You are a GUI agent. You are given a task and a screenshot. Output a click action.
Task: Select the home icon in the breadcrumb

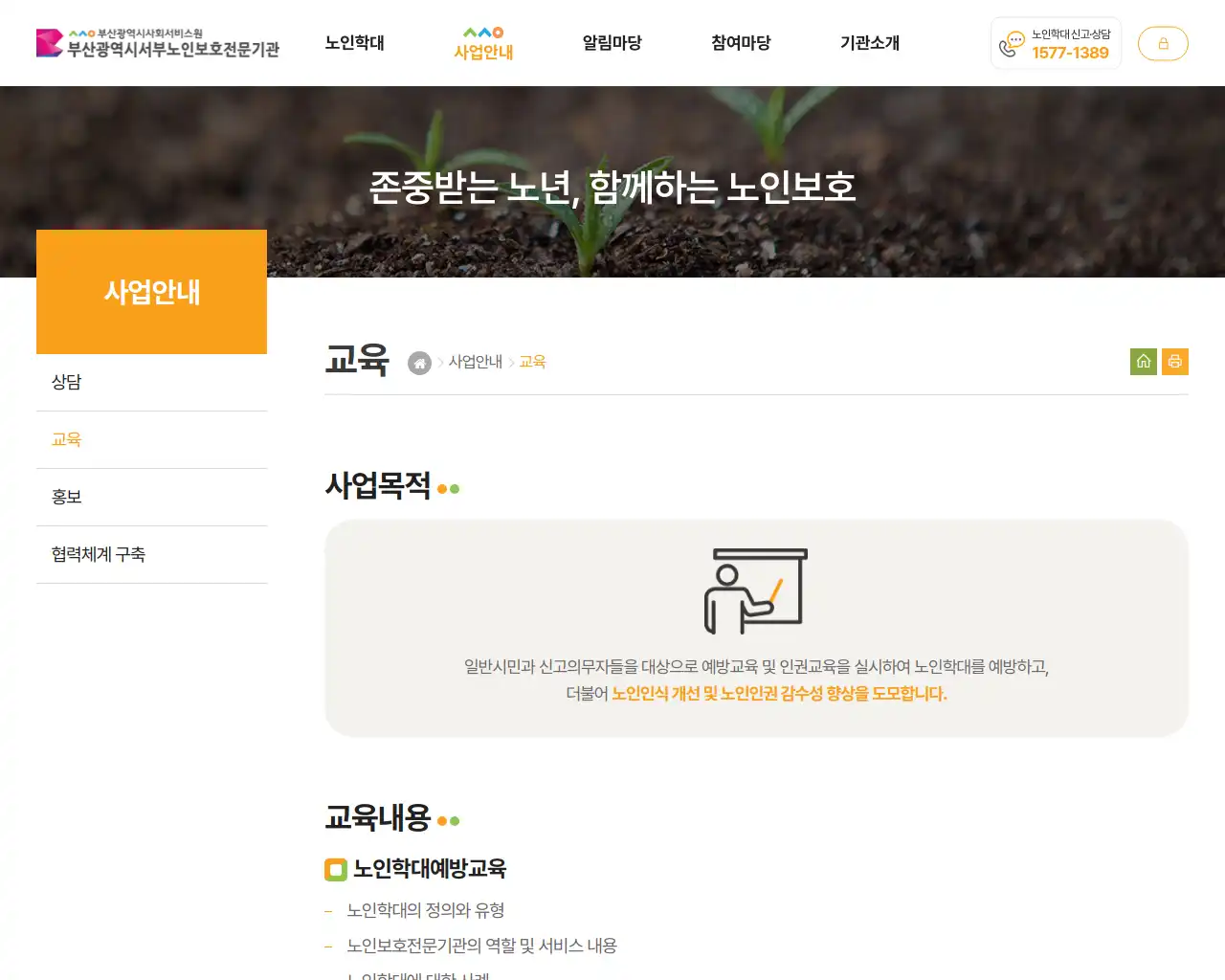click(419, 363)
